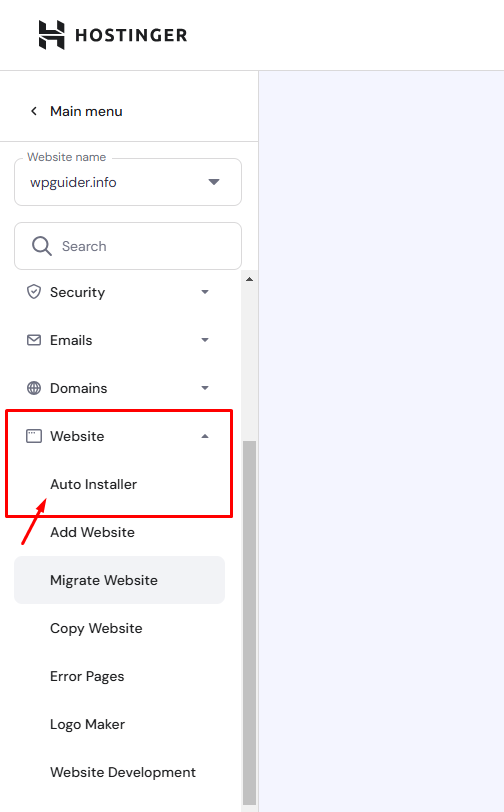Click the magnifying glass search icon

[41, 246]
